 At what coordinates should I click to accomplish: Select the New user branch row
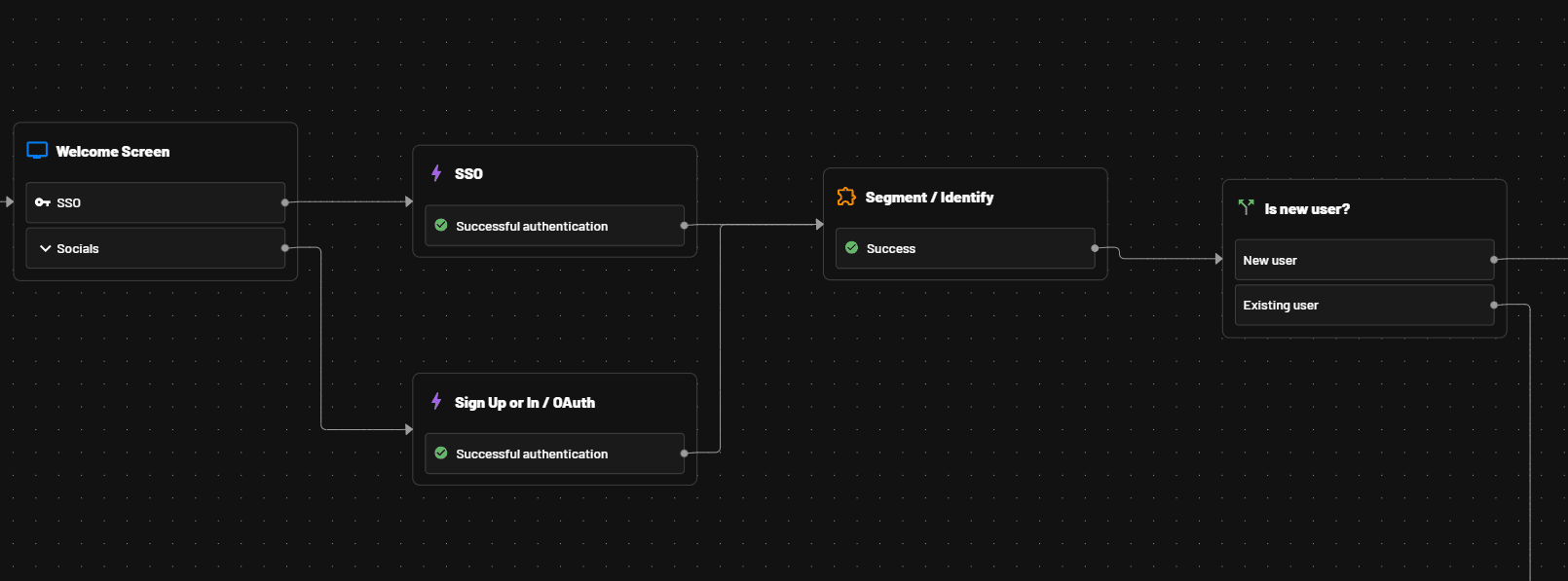(x=1363, y=260)
